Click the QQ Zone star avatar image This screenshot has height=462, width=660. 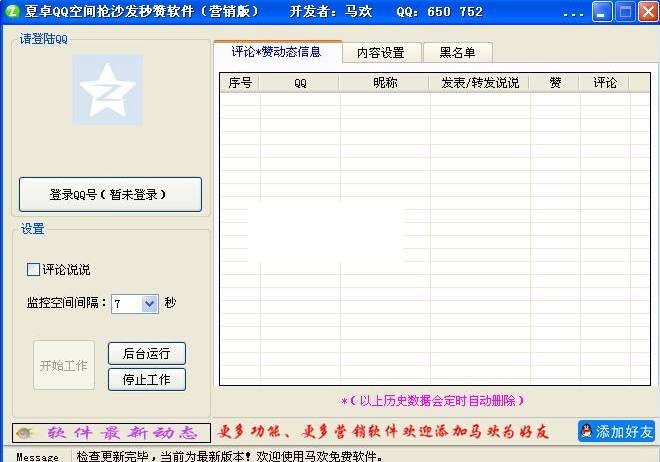click(107, 90)
